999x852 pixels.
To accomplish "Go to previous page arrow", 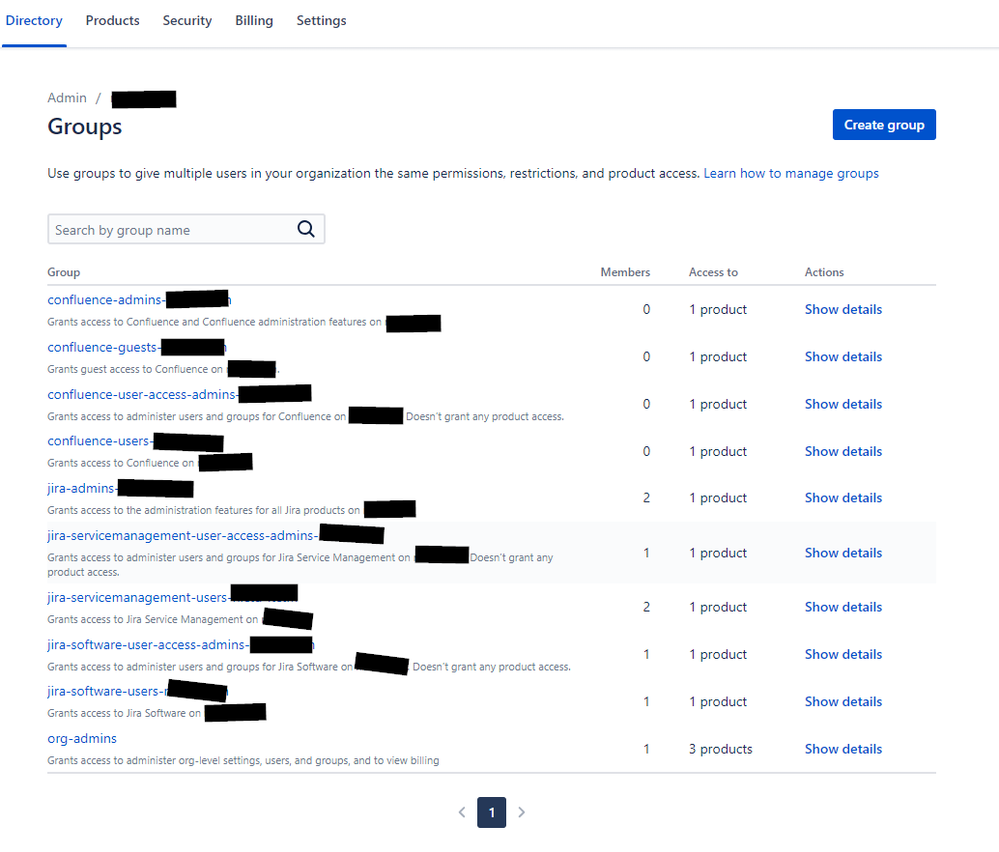I will coord(462,812).
